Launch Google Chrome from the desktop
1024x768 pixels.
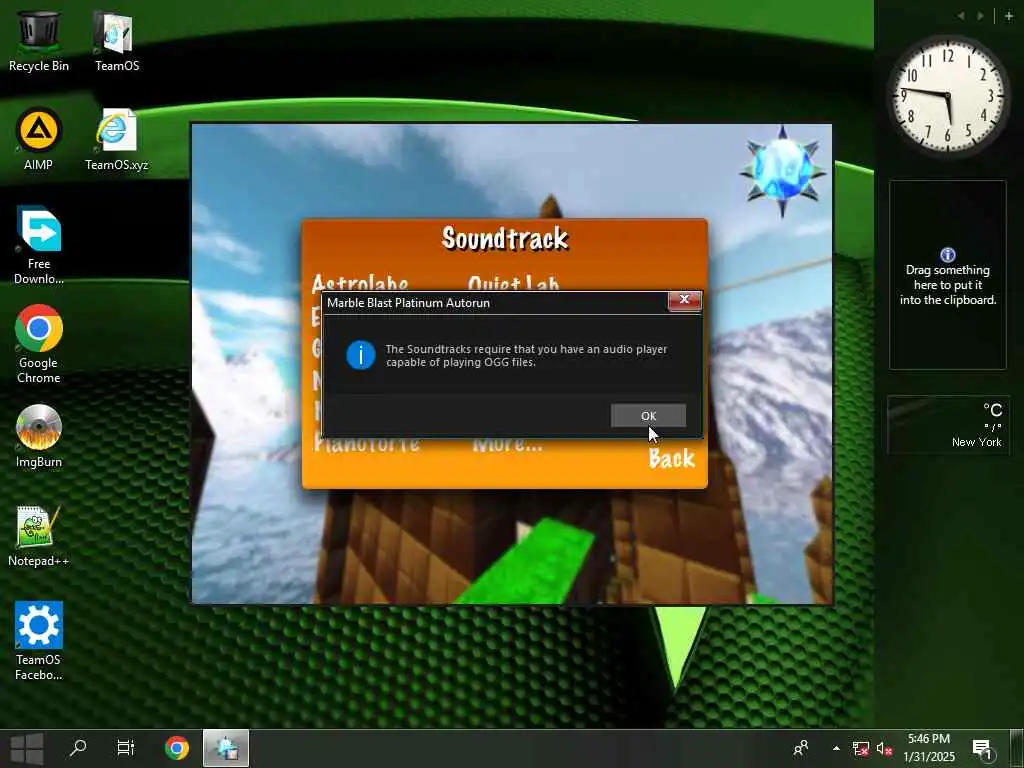[x=39, y=344]
